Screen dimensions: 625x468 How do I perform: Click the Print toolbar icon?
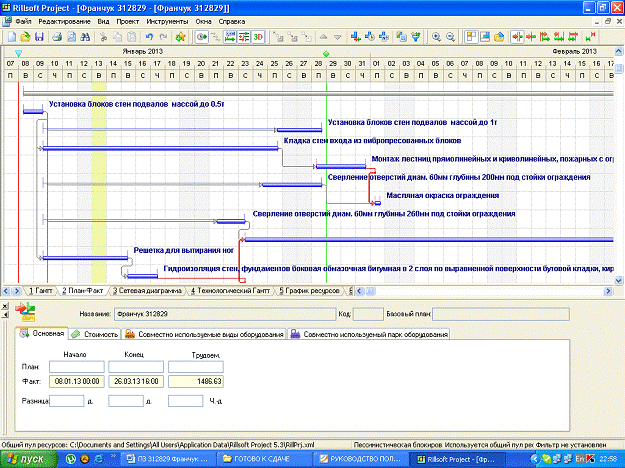coord(58,36)
